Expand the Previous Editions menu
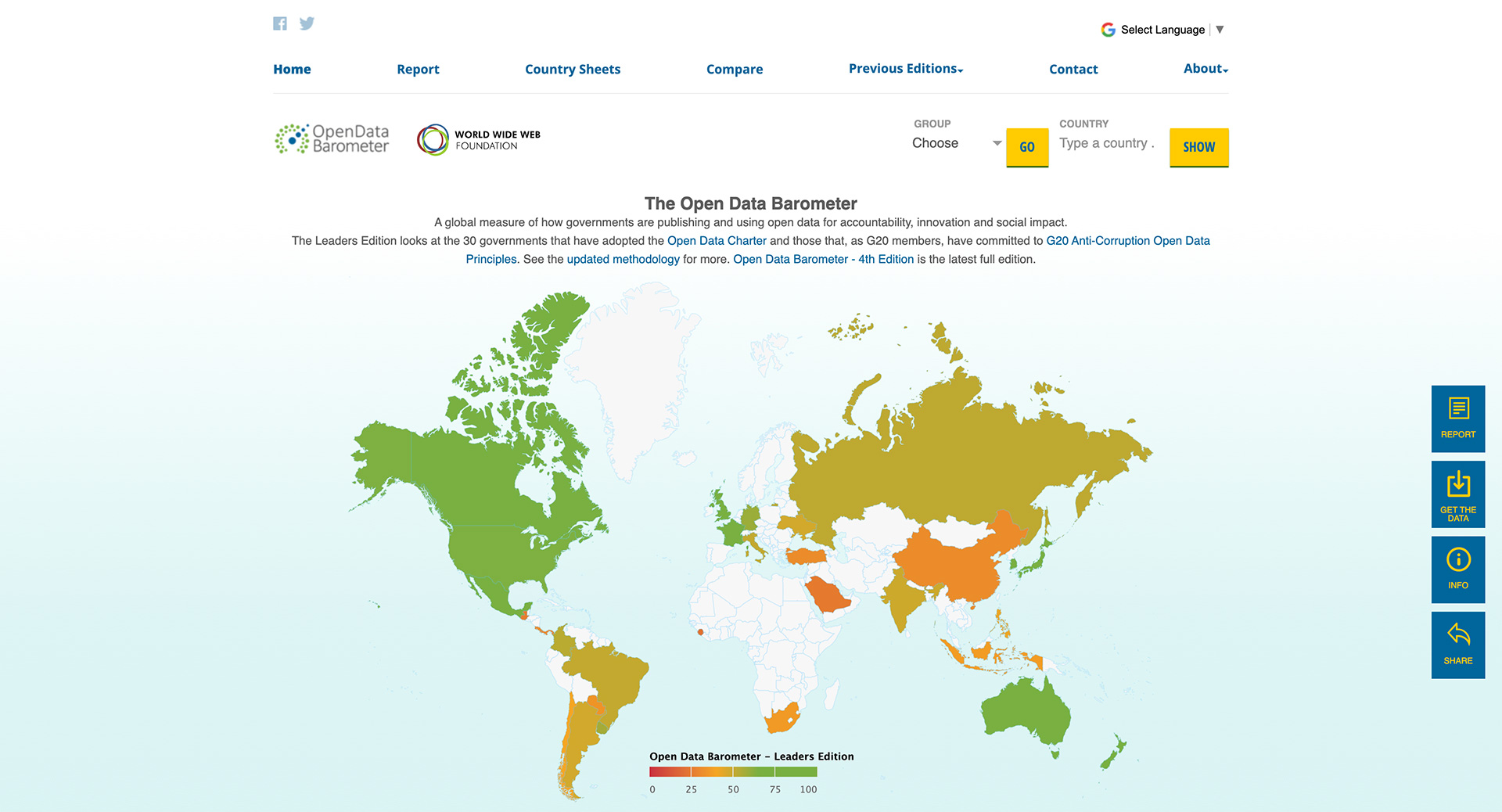 [905, 69]
